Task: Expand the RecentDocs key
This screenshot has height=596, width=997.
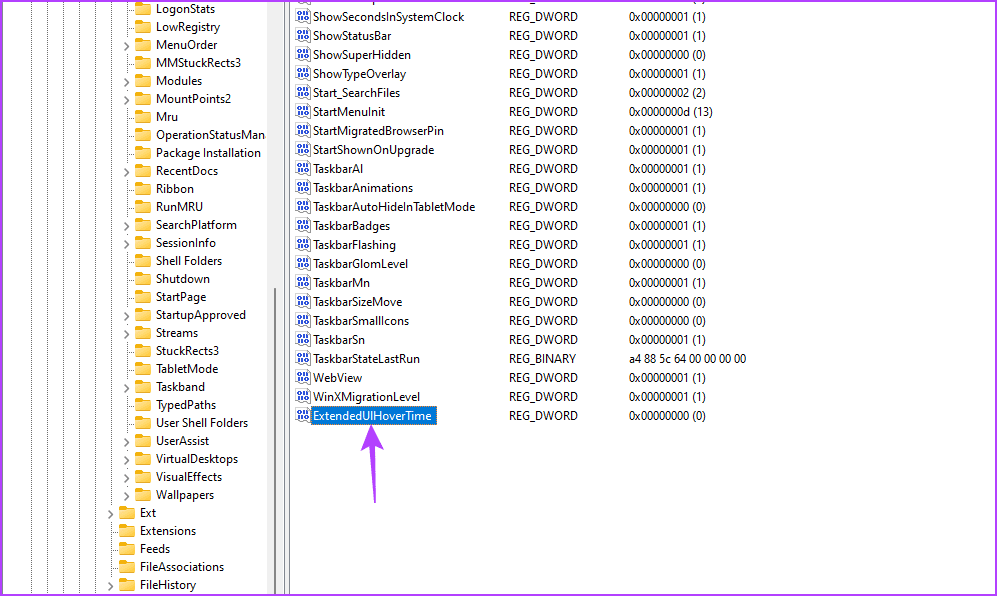Action: click(x=126, y=172)
